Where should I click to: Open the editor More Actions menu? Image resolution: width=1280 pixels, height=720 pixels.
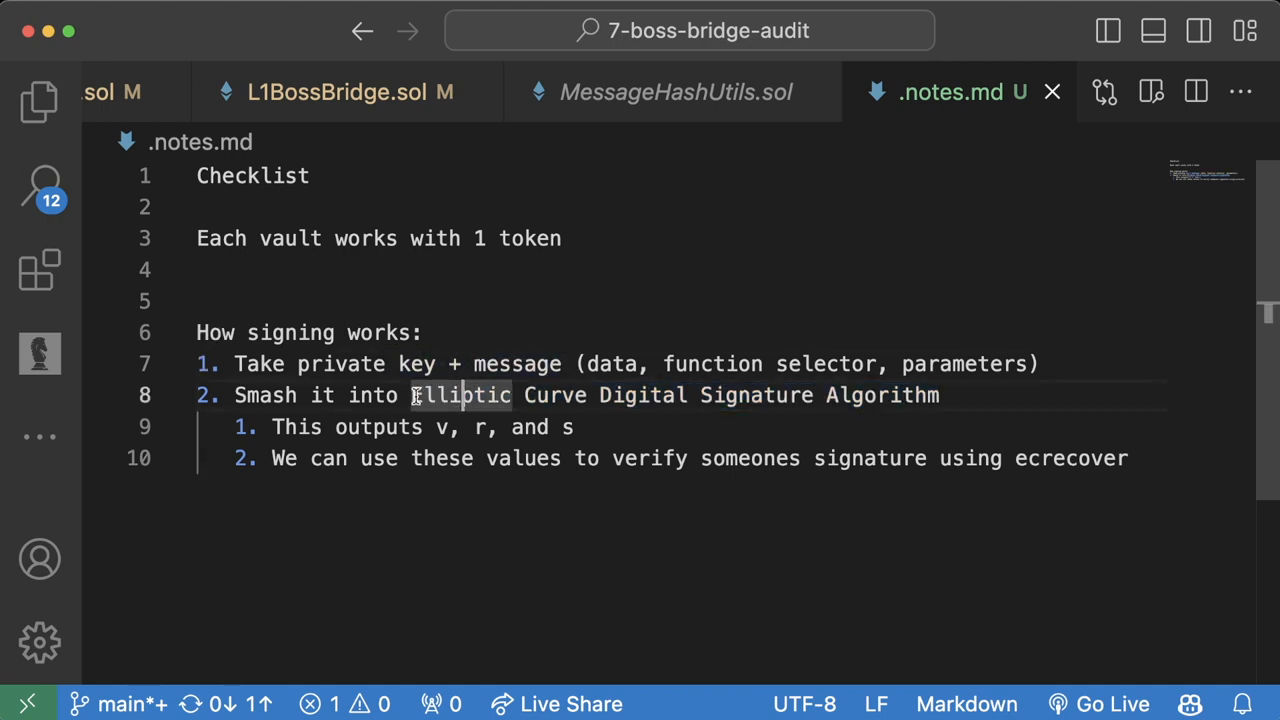pyautogui.click(x=1241, y=92)
